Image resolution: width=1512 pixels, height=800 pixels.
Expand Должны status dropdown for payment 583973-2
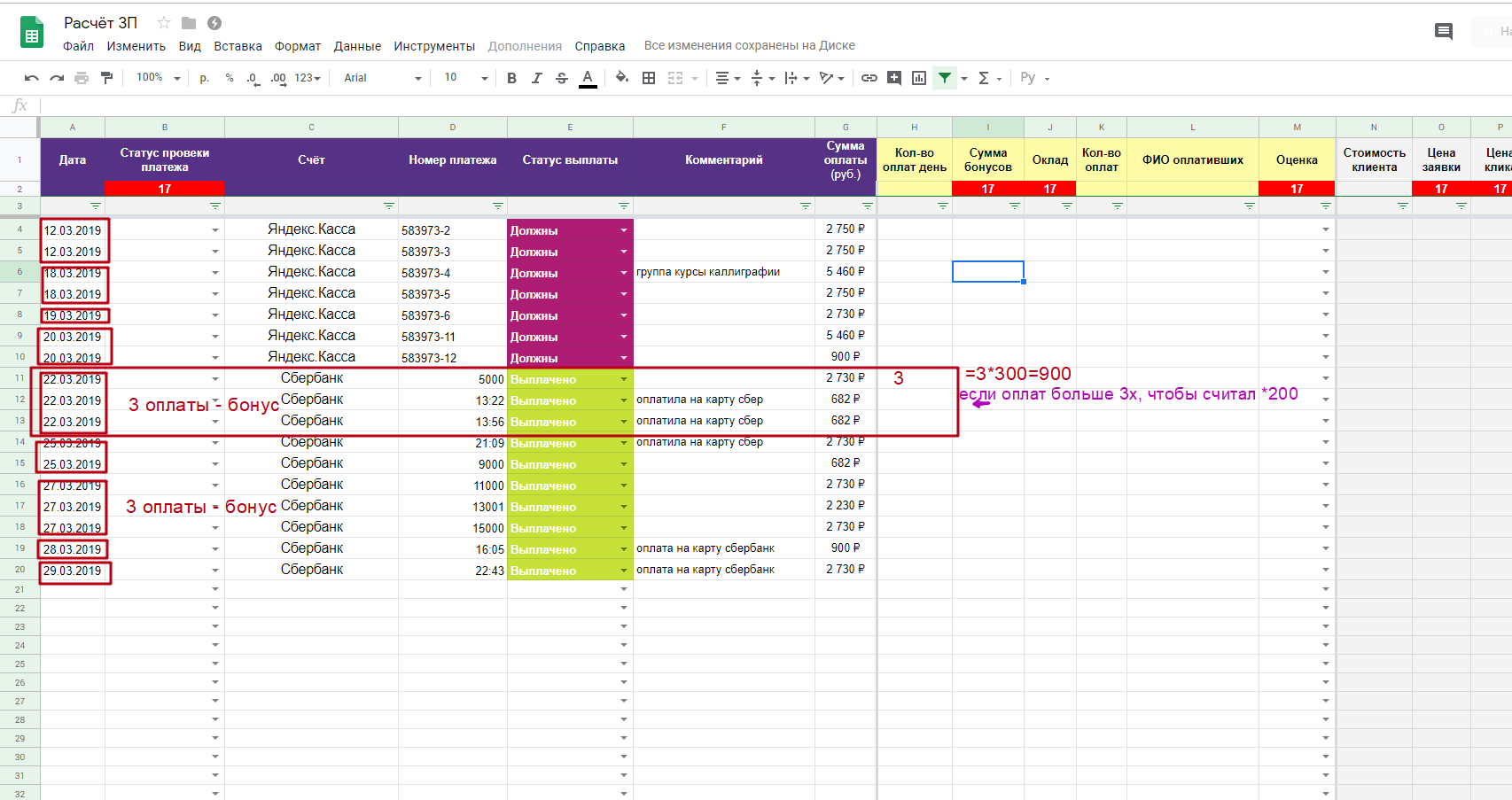[624, 230]
